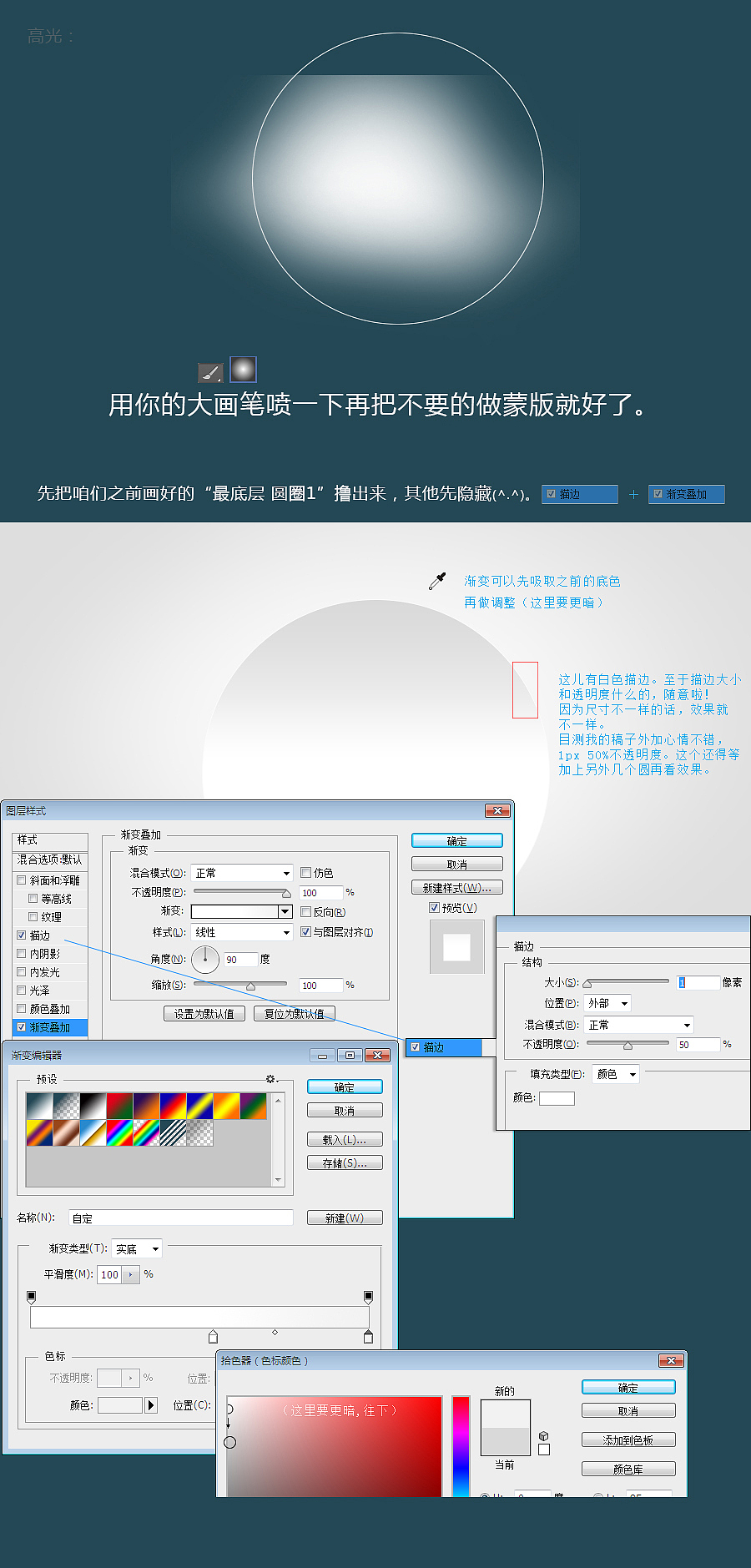
Task: Open gradient overlay 混合模式 dropdown
Action: coord(242,873)
